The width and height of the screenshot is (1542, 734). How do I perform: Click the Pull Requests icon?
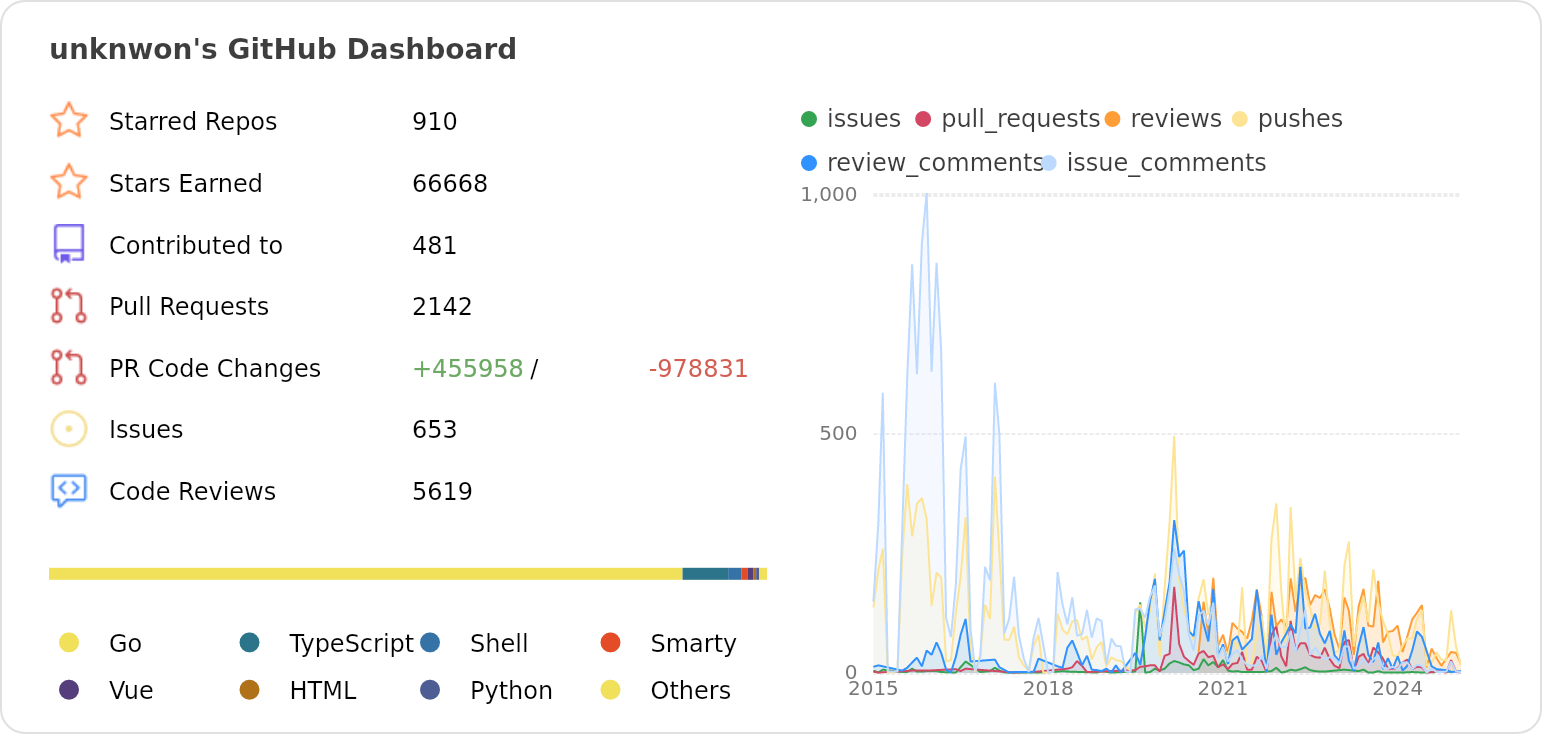pyautogui.click(x=69, y=306)
